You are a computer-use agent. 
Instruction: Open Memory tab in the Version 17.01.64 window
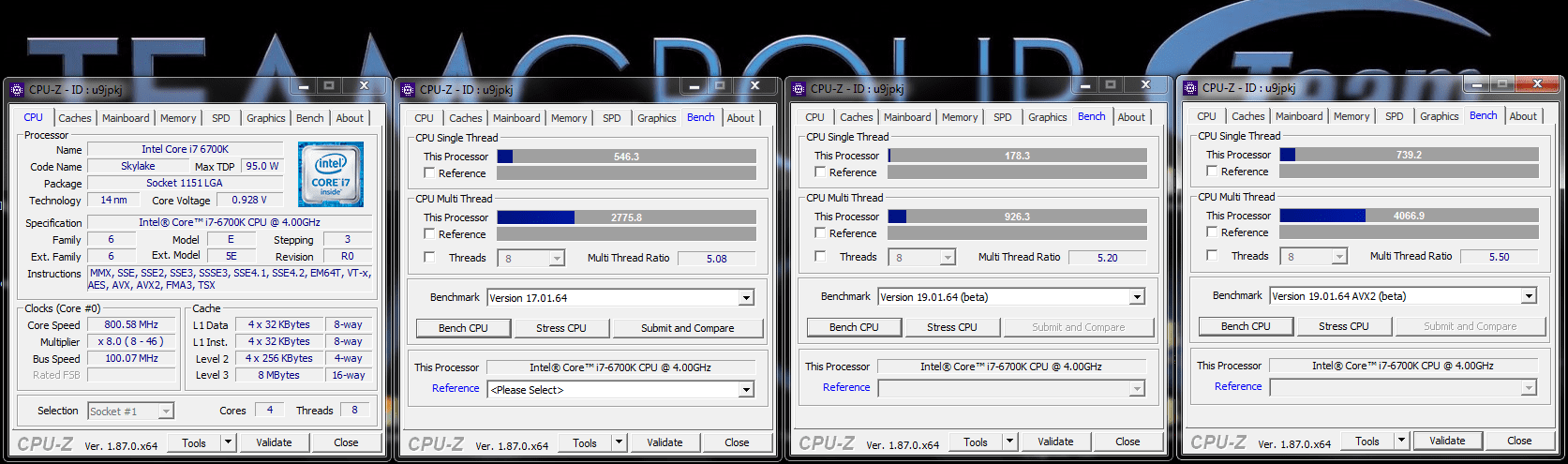coord(569,118)
